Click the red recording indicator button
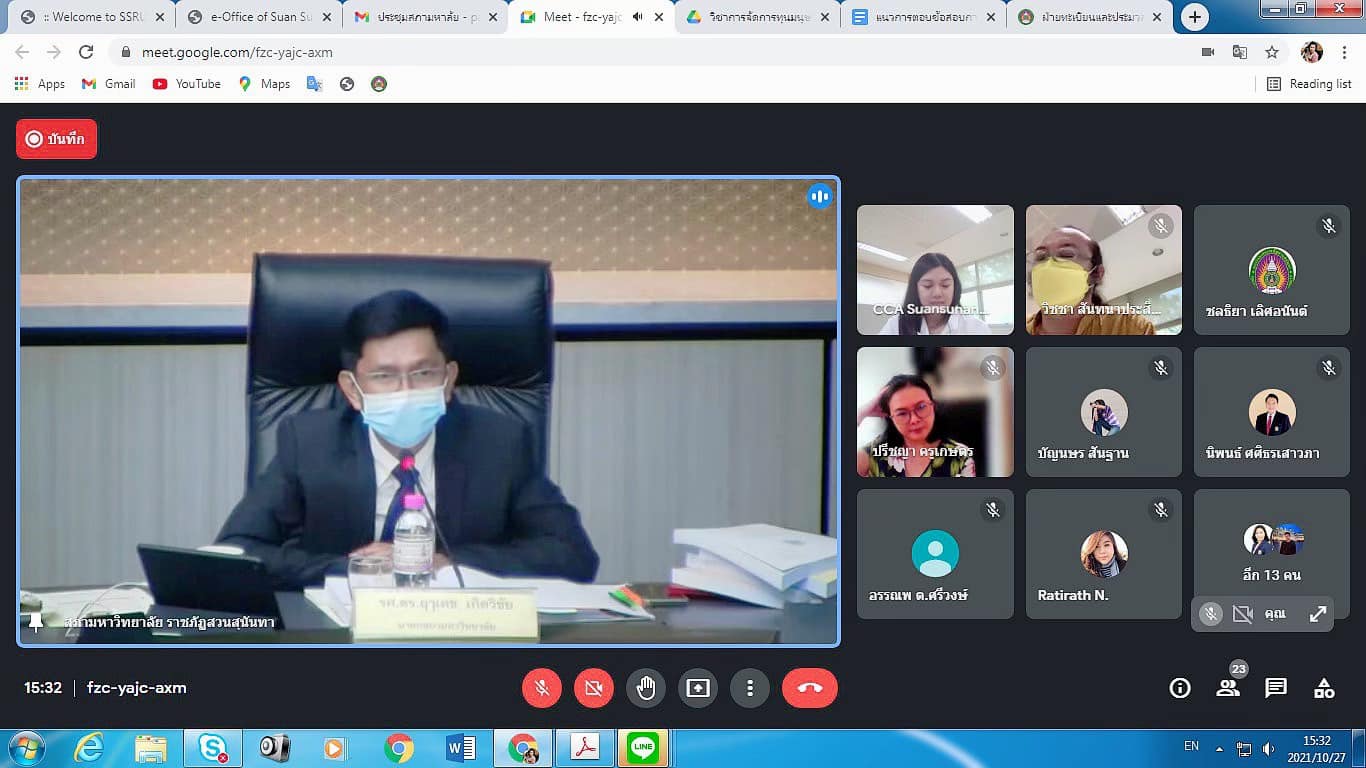 [57, 139]
